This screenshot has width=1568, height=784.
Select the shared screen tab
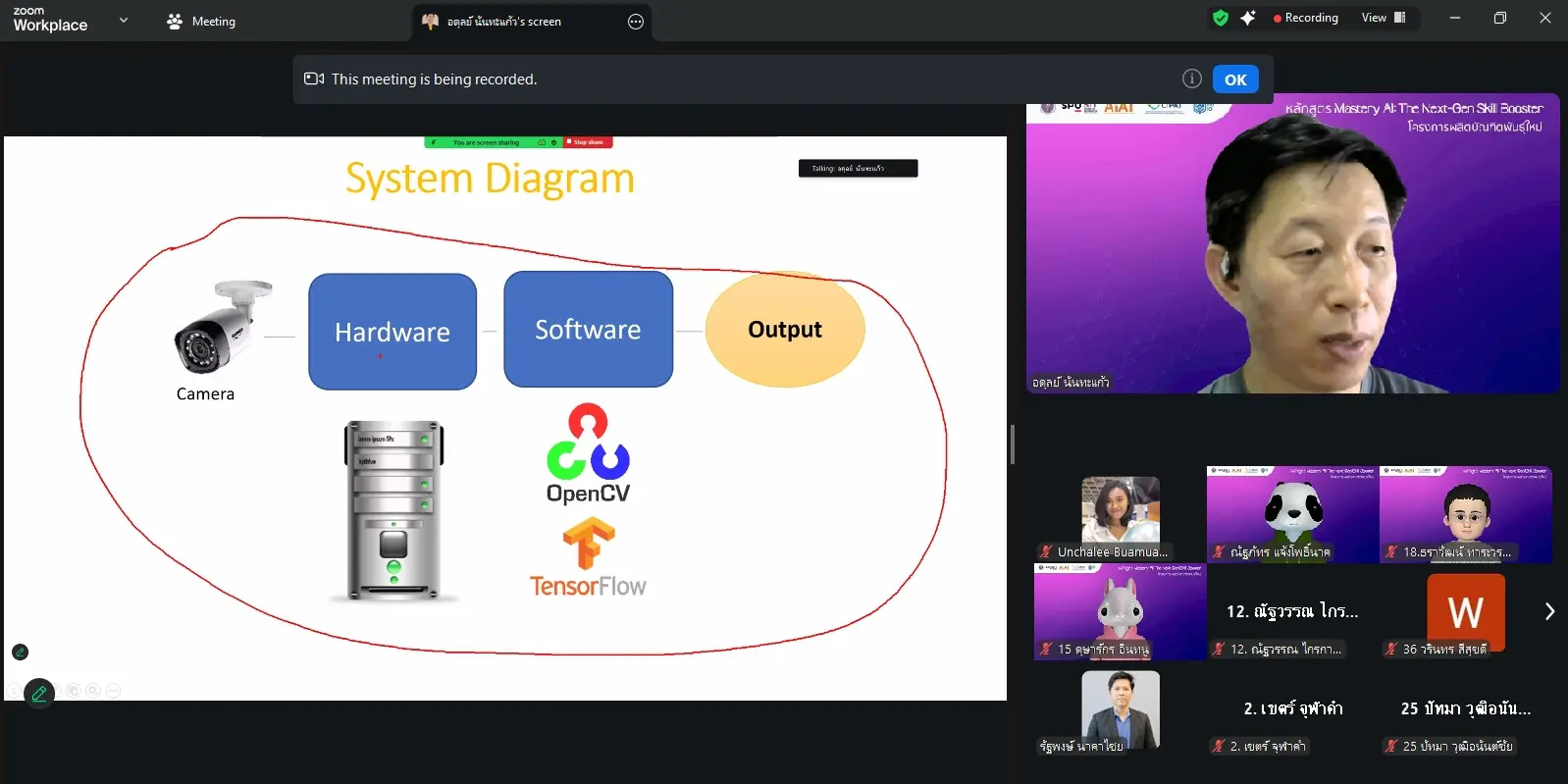click(x=504, y=22)
